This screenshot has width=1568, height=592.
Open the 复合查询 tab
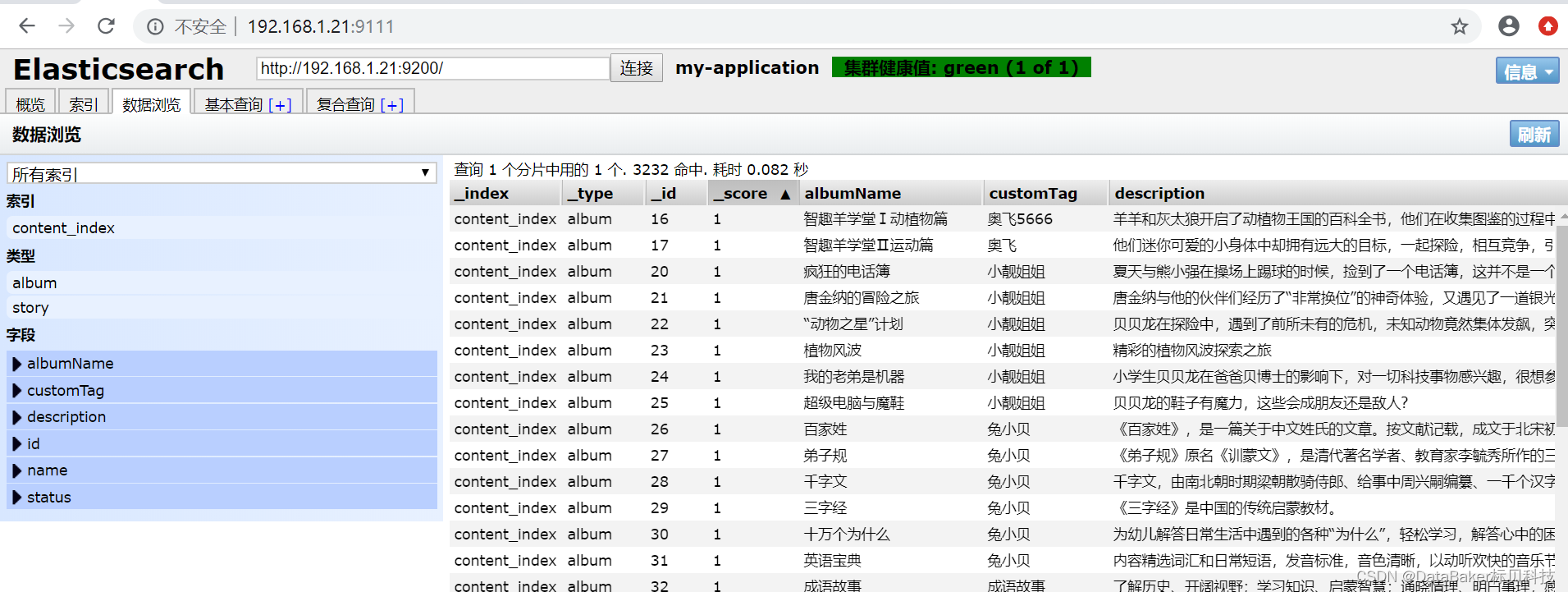point(345,104)
